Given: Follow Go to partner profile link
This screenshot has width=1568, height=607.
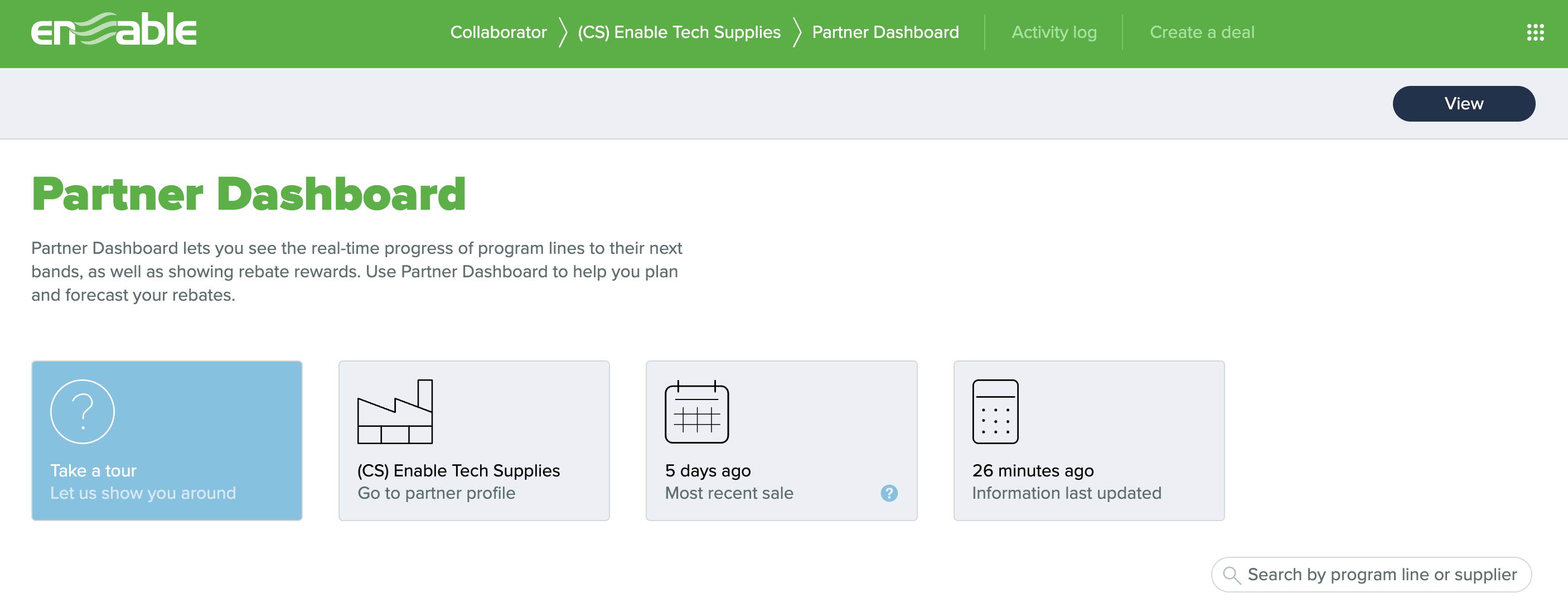Looking at the screenshot, I should click(436, 493).
